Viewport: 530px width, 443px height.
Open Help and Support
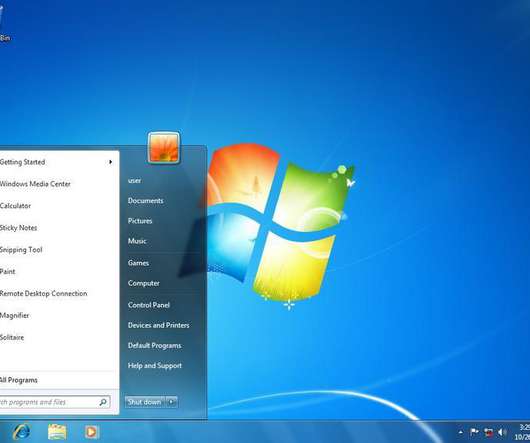(155, 366)
